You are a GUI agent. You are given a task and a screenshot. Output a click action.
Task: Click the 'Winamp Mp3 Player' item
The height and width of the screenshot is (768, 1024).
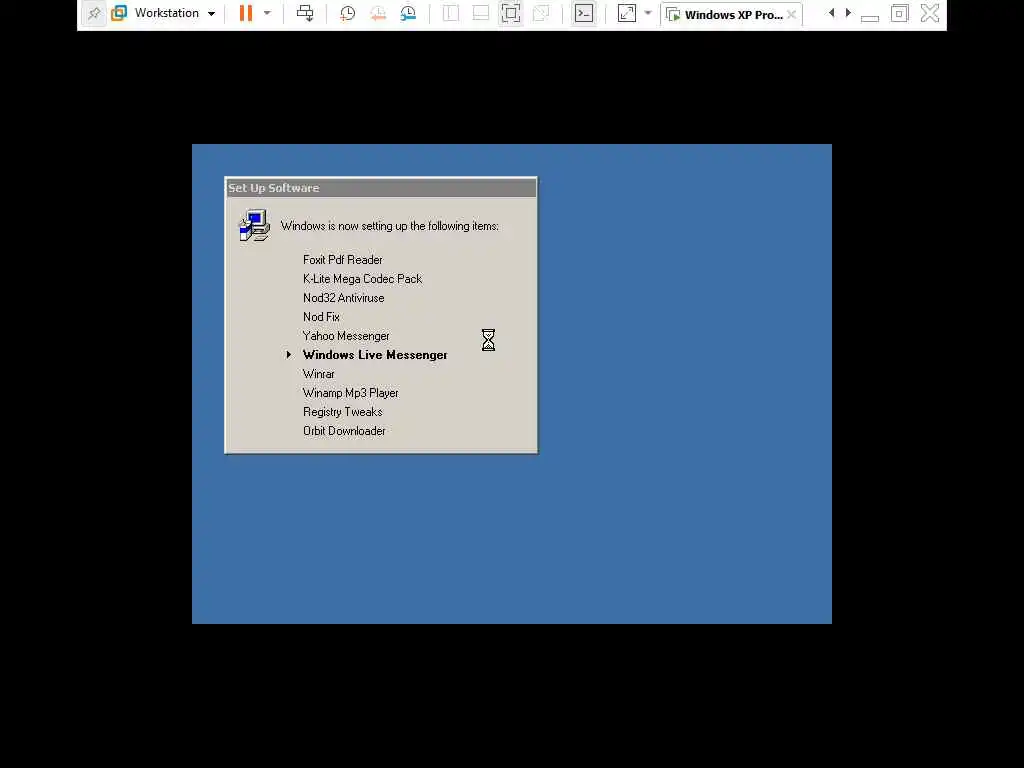pos(351,393)
